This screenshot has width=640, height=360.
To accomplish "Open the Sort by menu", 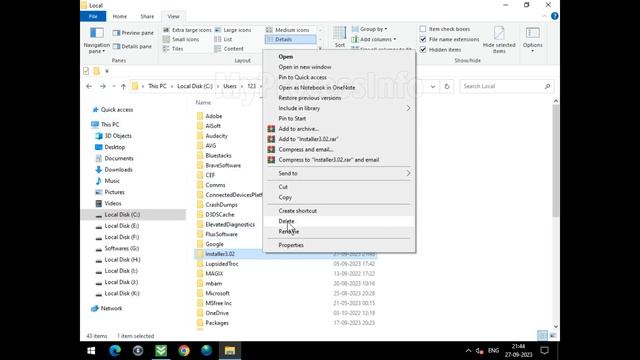I will 340,37.
